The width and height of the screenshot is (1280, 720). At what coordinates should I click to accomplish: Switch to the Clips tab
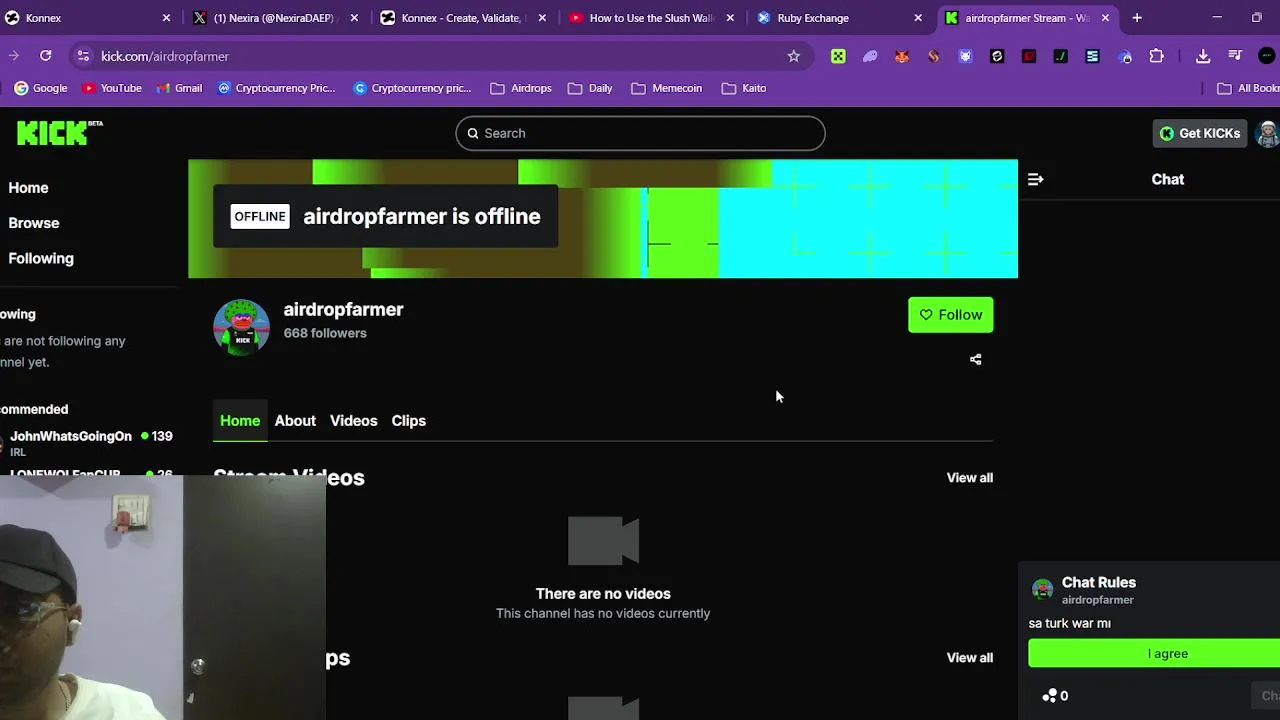[x=408, y=421]
